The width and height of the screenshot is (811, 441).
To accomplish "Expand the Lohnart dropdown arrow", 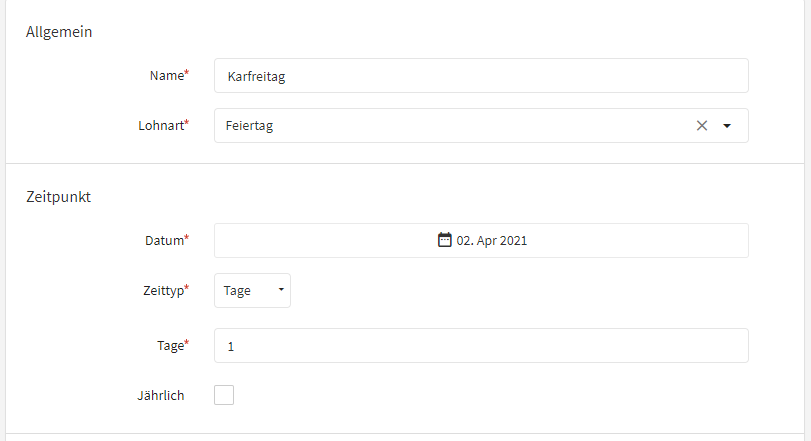I will coord(727,126).
